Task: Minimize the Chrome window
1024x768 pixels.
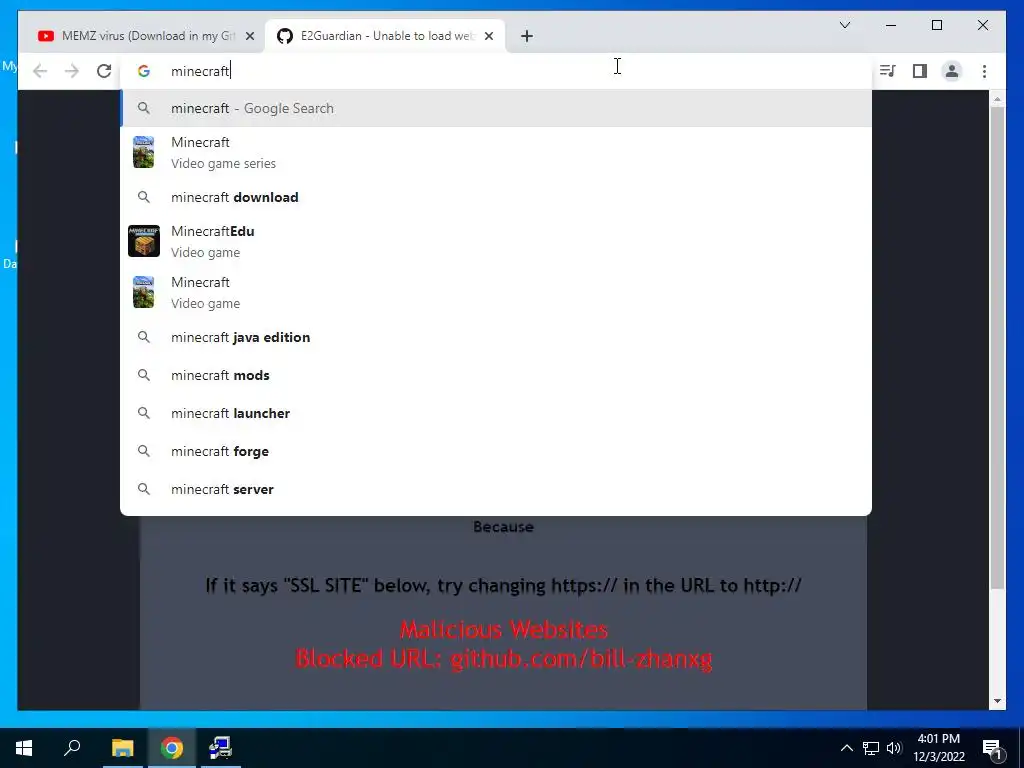Action: (891, 25)
